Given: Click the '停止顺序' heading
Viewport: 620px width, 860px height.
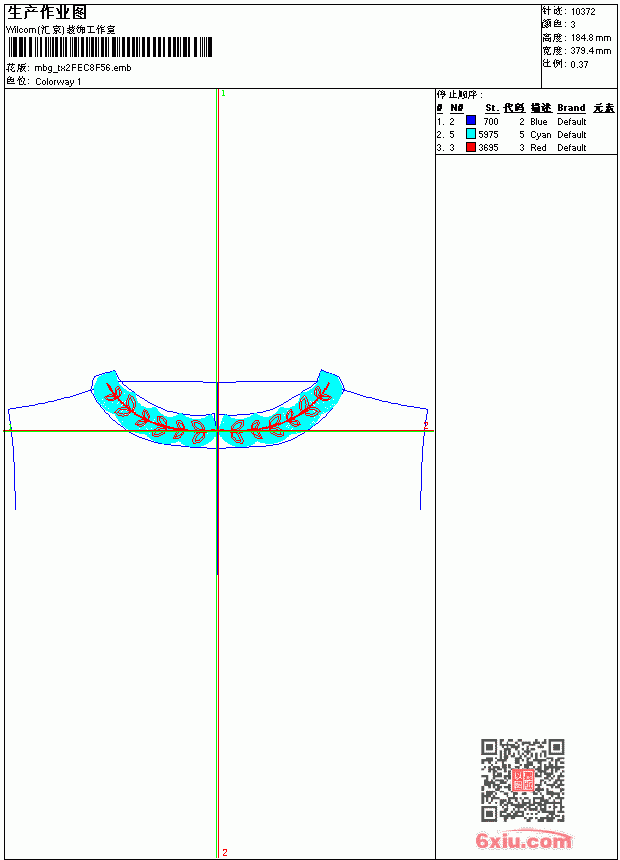Looking at the screenshot, I should point(460,95).
